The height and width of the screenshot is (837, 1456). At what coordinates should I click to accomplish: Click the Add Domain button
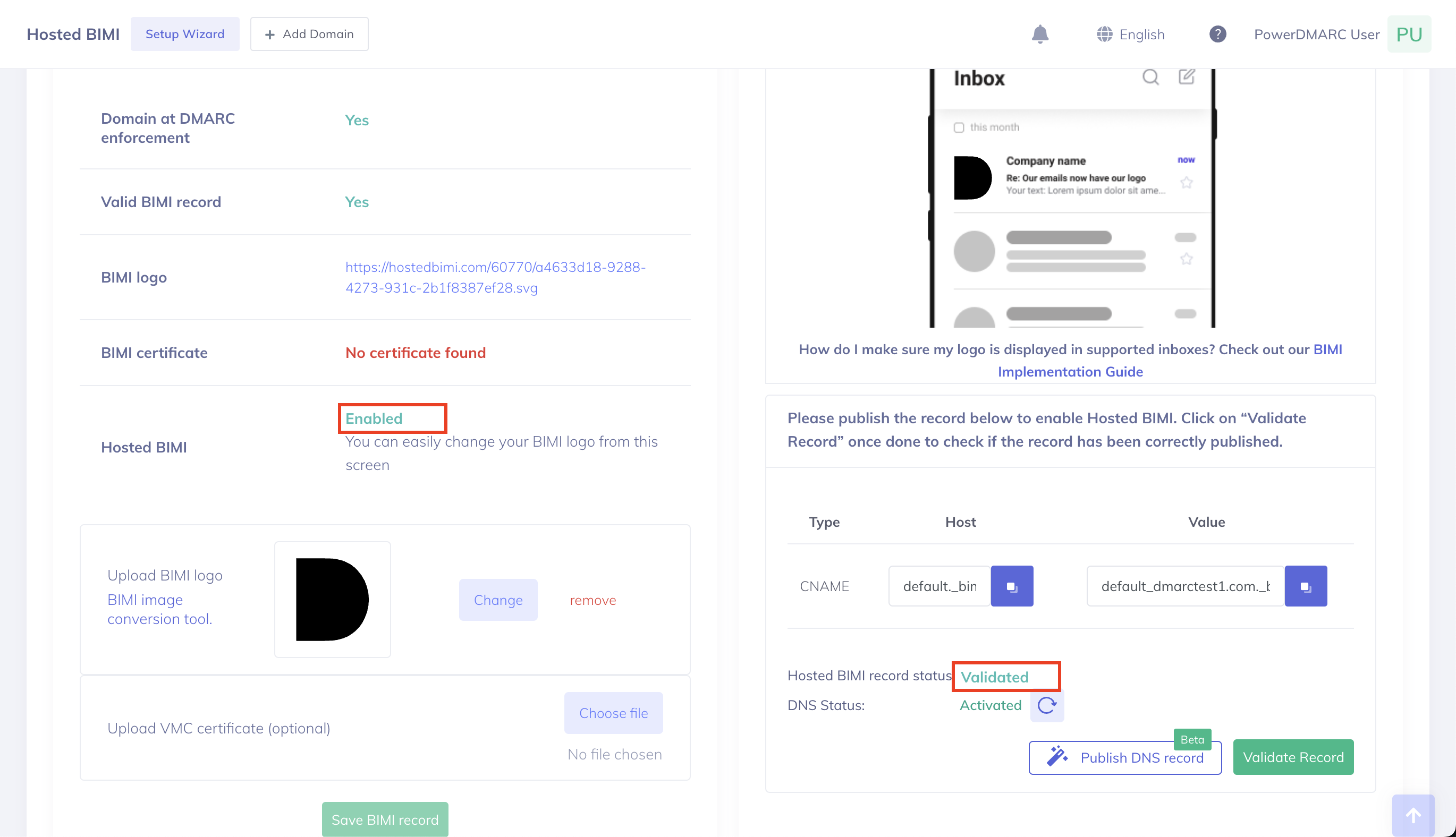pyautogui.click(x=309, y=34)
